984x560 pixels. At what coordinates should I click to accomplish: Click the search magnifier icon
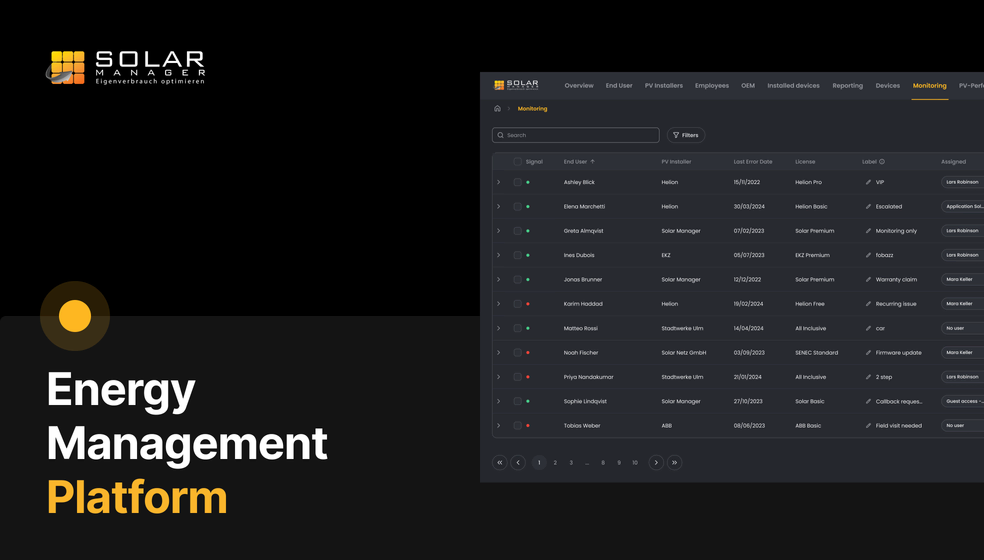500,135
